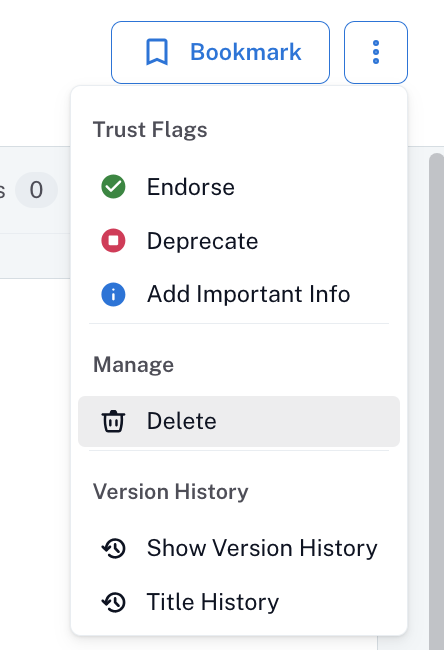Open the three-dot more options menu
Screen dimensions: 444x650
[376, 52]
